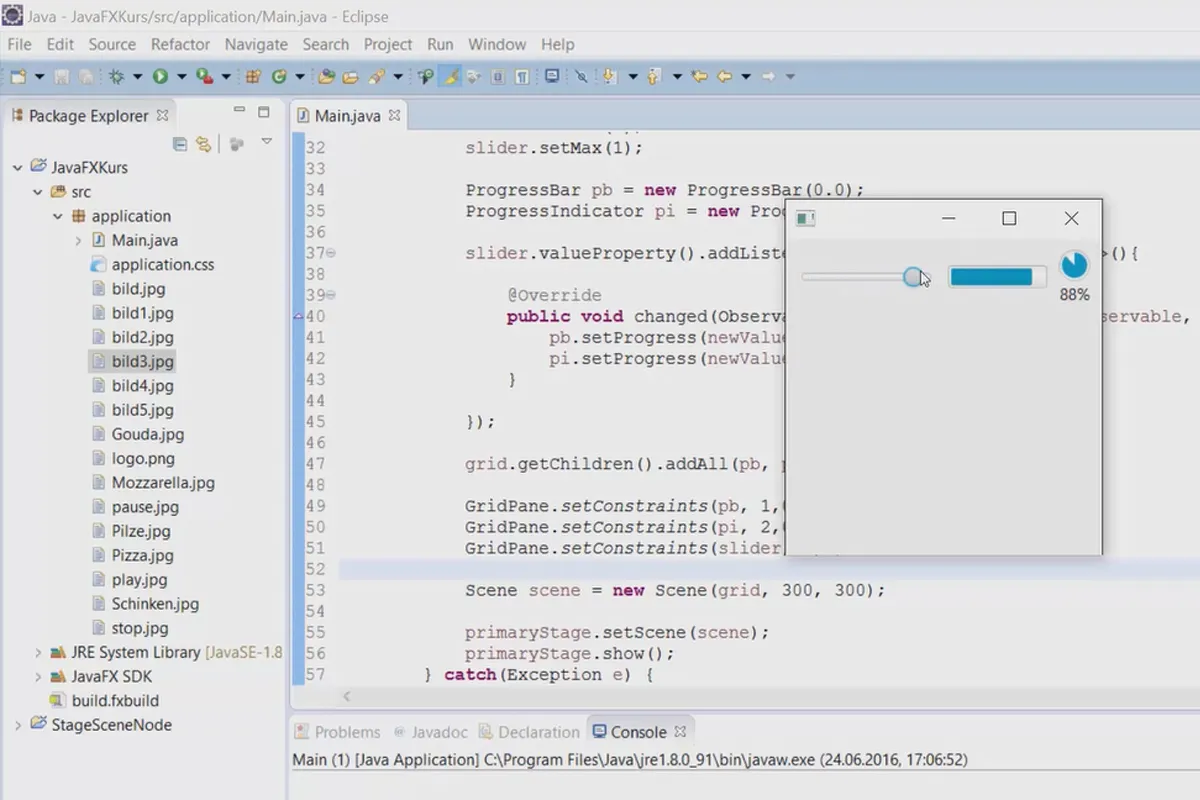1200x800 pixels.
Task: Click the Save toolbar icon
Action: coord(61,76)
